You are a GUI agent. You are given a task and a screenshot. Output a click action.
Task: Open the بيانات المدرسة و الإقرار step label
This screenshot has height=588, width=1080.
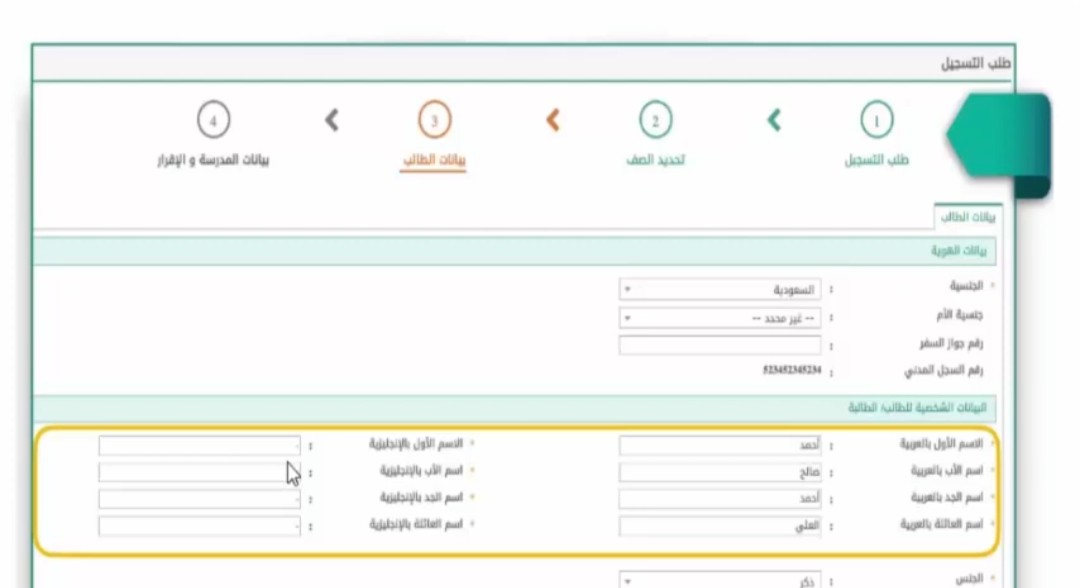(x=213, y=160)
